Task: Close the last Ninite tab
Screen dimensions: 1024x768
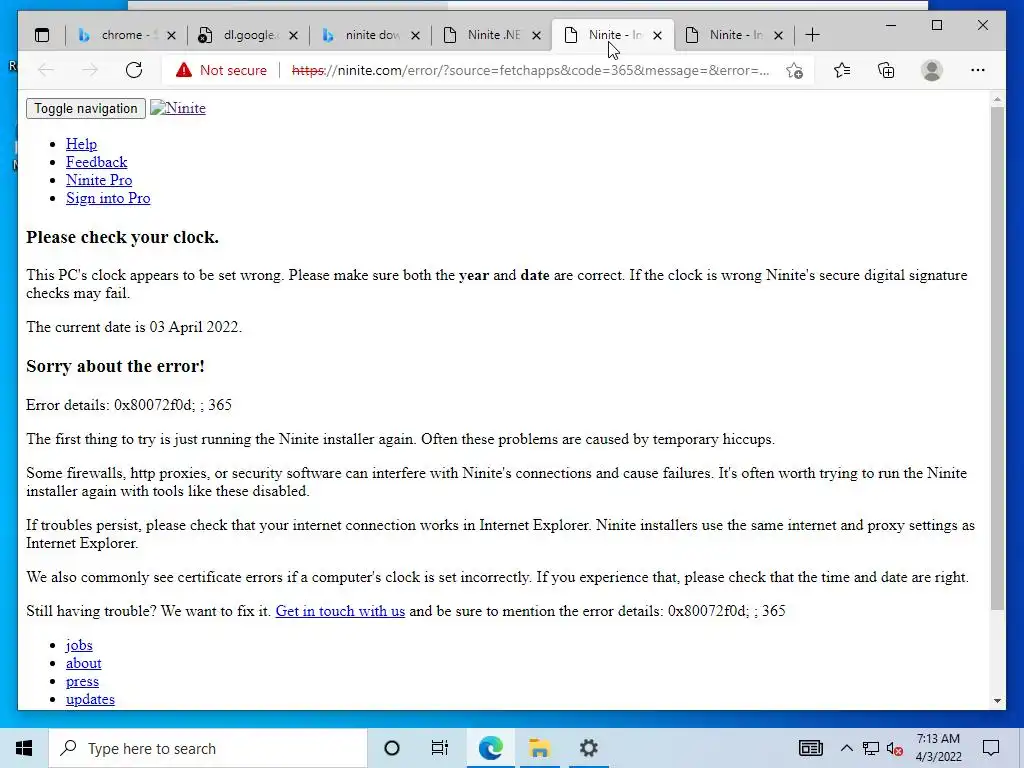Action: pos(778,36)
